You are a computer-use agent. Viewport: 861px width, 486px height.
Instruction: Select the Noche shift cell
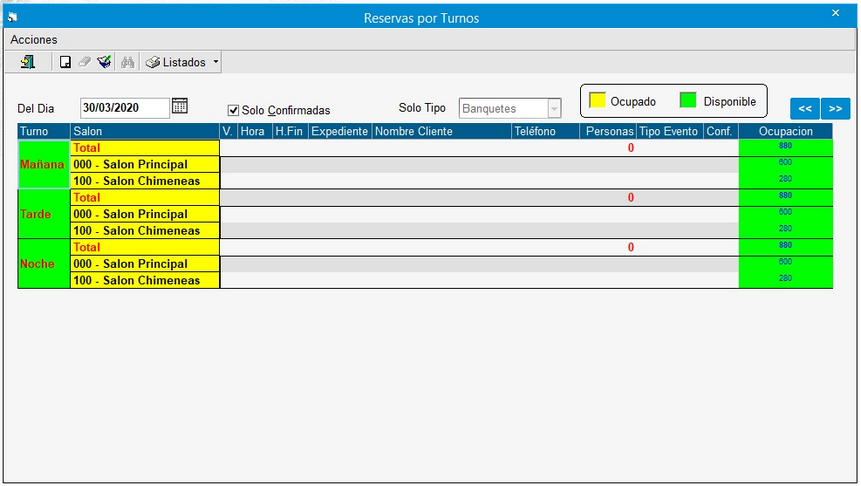44,264
